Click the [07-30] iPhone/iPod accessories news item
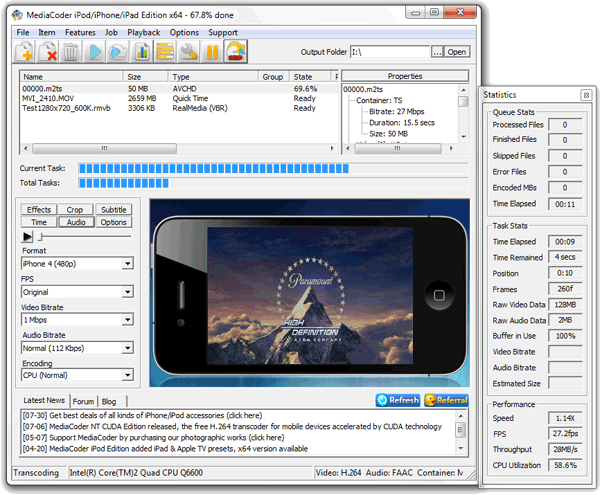Image resolution: width=600 pixels, height=495 pixels. pyautogui.click(x=142, y=415)
